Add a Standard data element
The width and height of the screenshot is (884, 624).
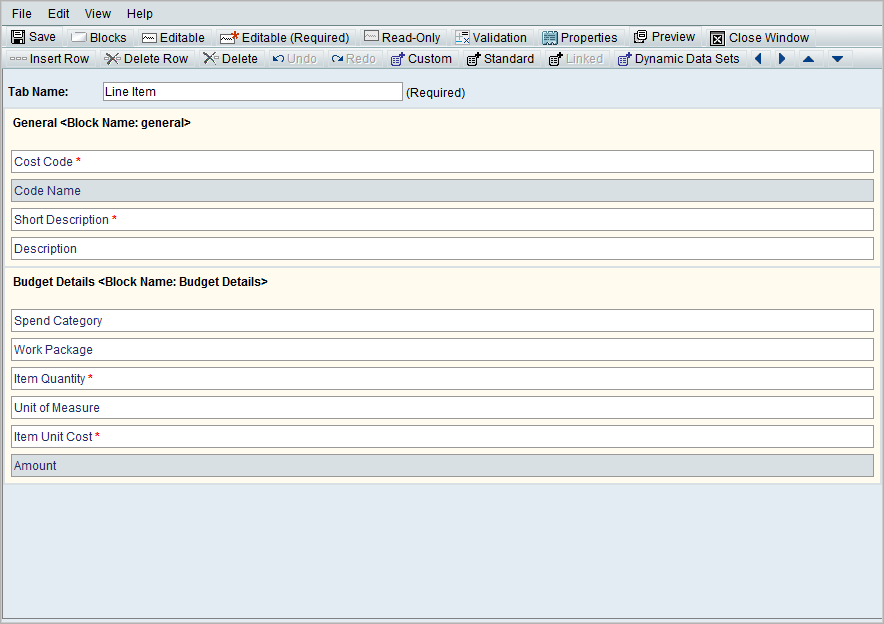pos(500,59)
